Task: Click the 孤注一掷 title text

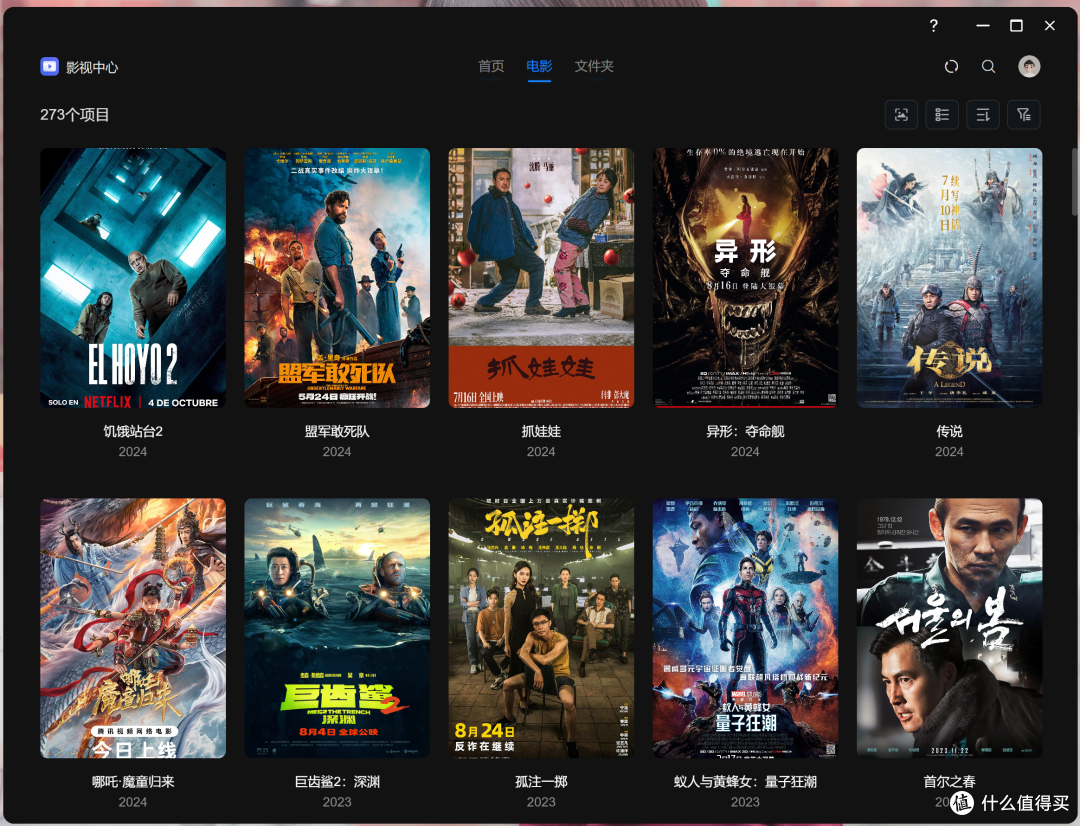Action: pyautogui.click(x=541, y=782)
